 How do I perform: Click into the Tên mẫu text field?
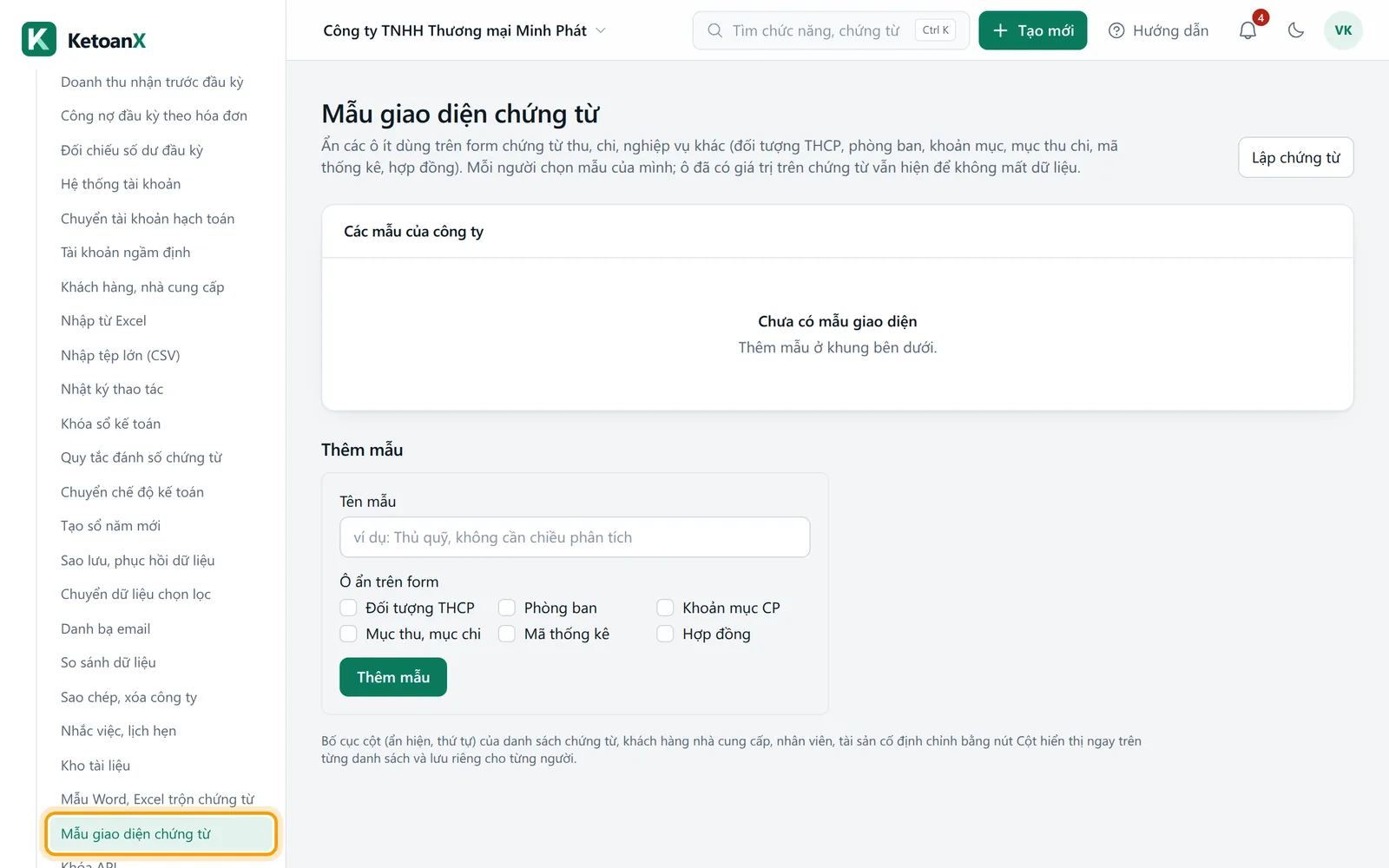coord(575,537)
